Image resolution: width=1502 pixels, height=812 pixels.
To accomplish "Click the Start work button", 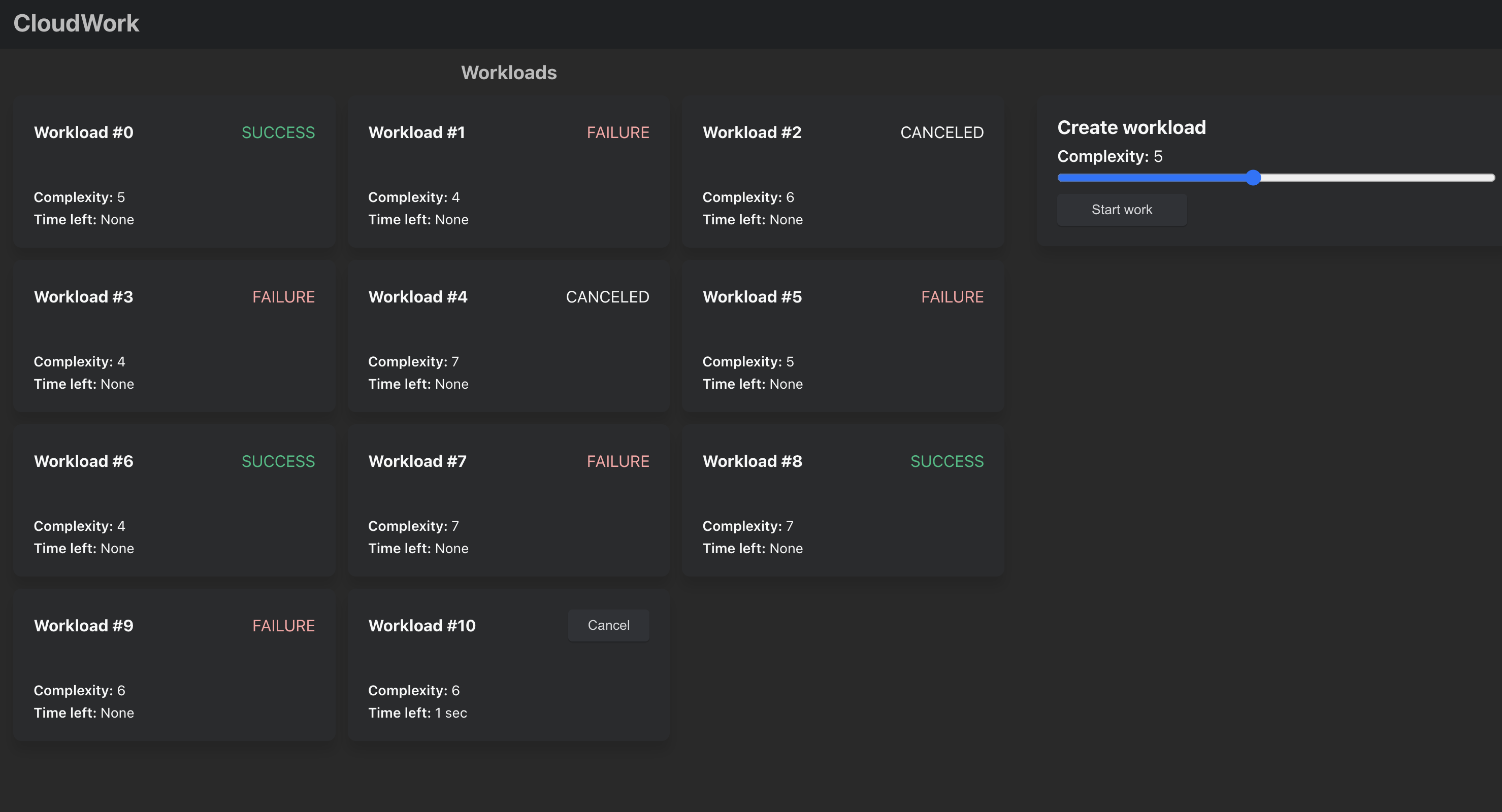I will point(1121,210).
